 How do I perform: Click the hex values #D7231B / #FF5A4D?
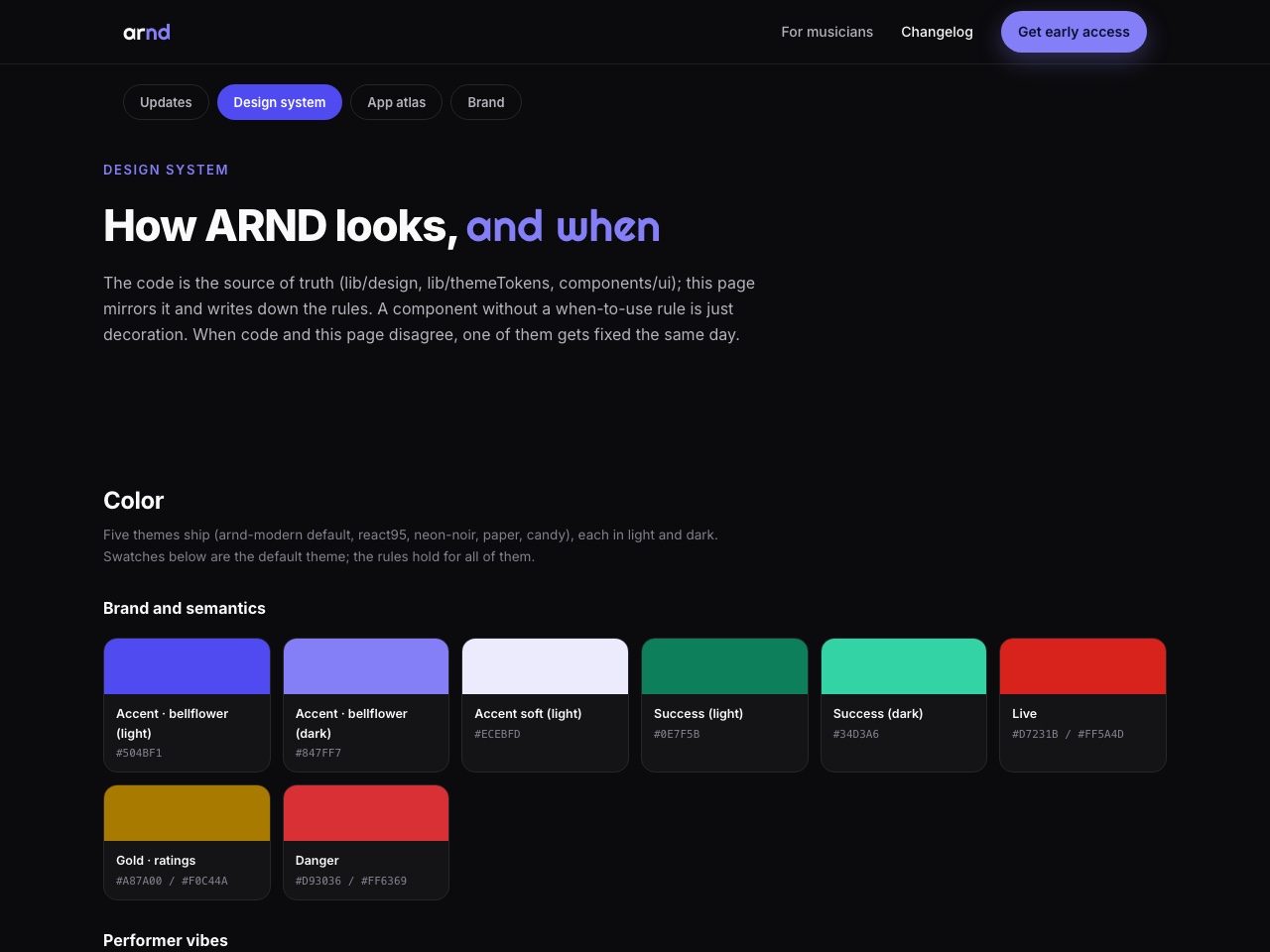coord(1068,735)
